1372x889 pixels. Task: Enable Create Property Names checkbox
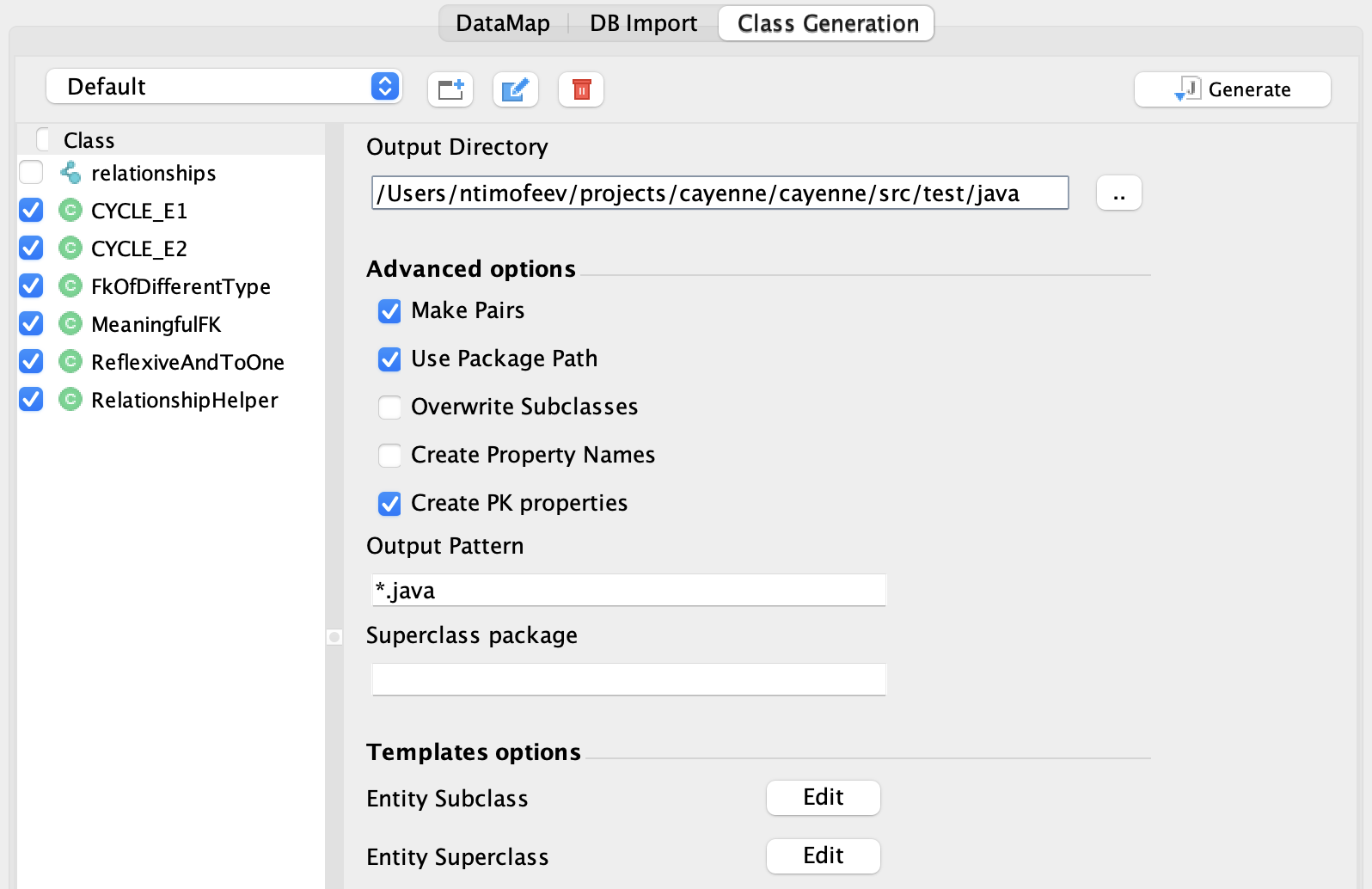click(389, 456)
